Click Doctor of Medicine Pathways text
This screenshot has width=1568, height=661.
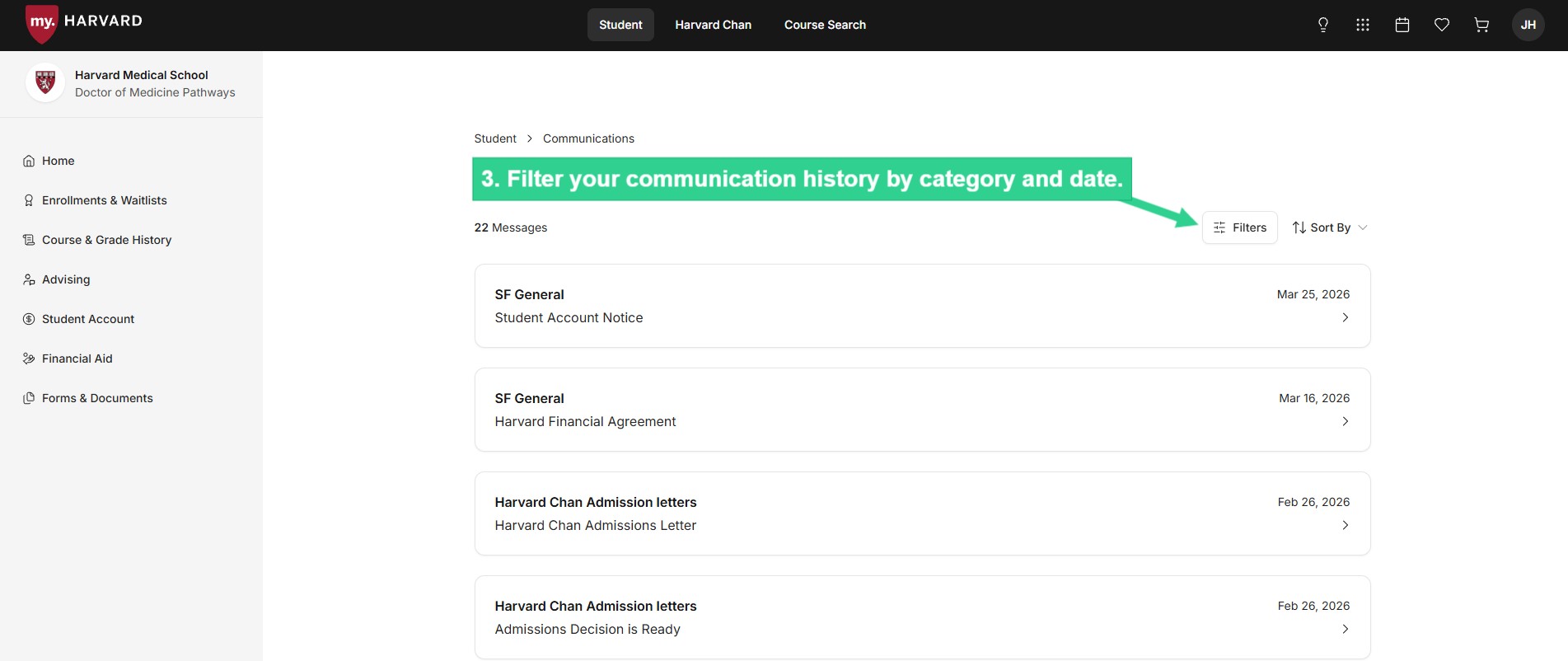pos(155,92)
